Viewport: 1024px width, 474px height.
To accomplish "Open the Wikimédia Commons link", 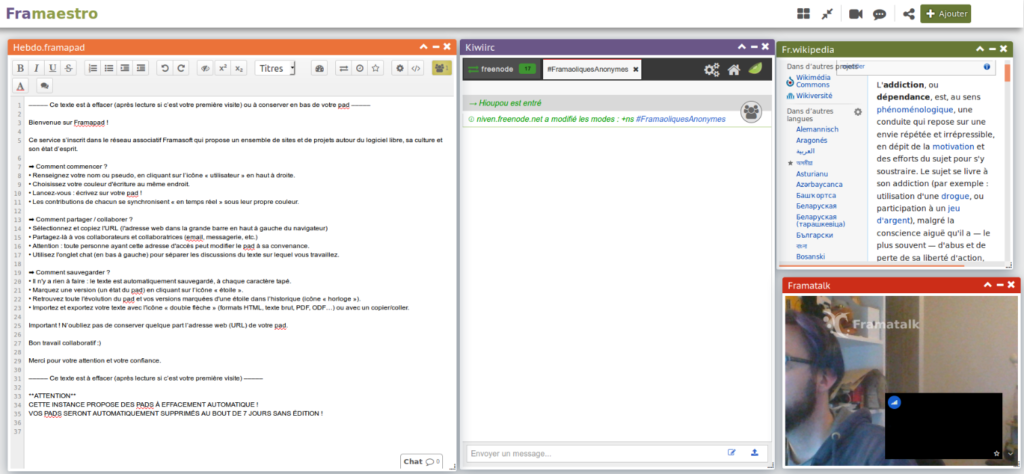I will (x=813, y=80).
